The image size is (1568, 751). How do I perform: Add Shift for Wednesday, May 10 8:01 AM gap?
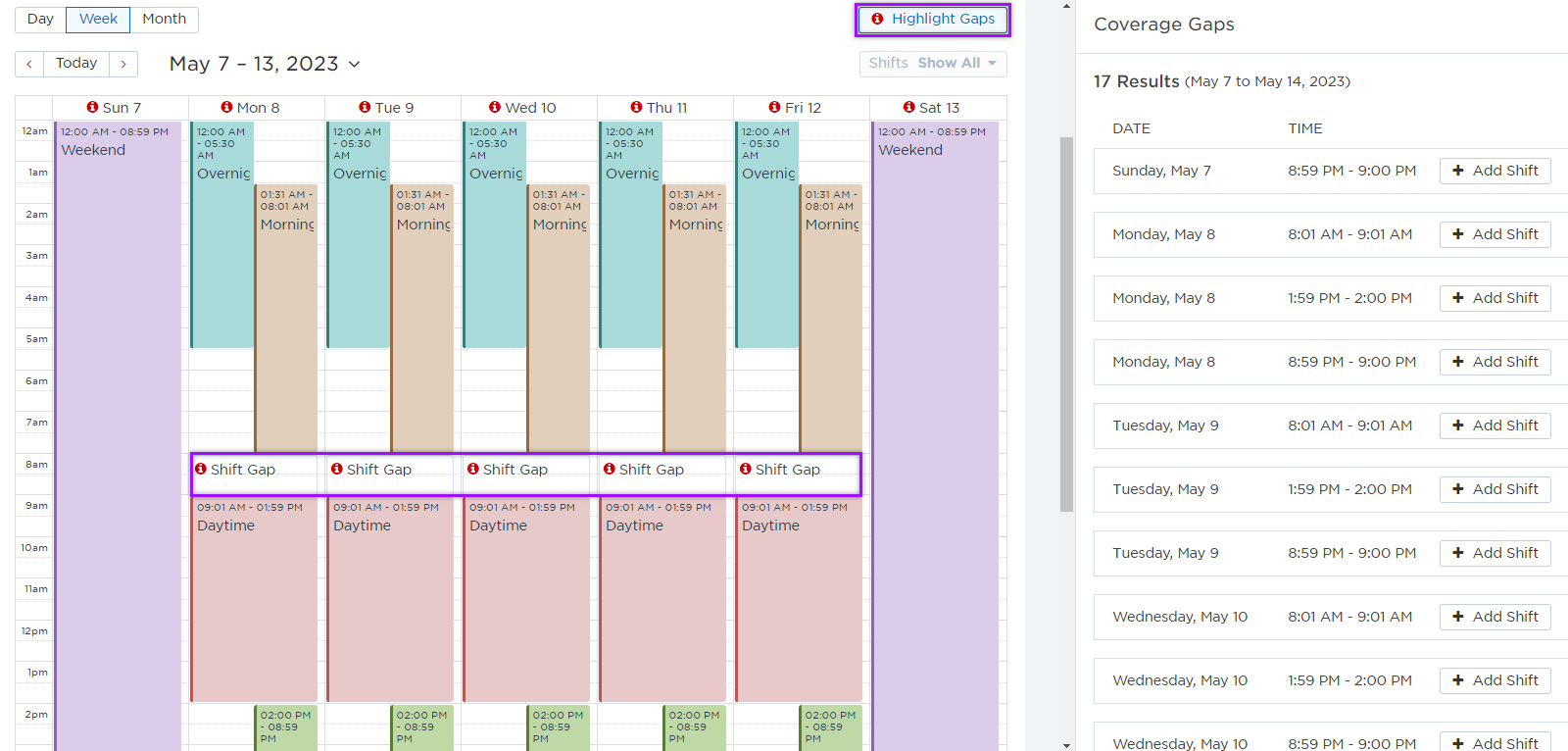[x=1494, y=617]
